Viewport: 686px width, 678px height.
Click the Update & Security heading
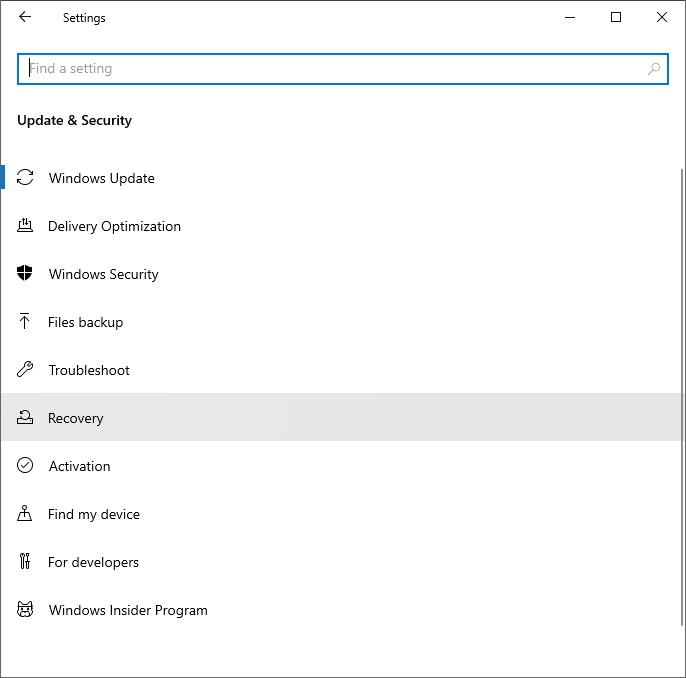[74, 120]
